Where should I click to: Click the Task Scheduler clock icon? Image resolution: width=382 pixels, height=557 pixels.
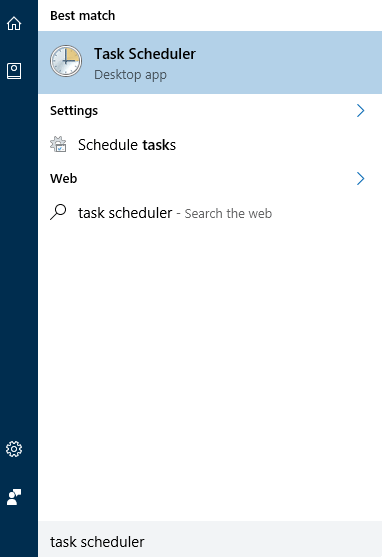tap(66, 61)
